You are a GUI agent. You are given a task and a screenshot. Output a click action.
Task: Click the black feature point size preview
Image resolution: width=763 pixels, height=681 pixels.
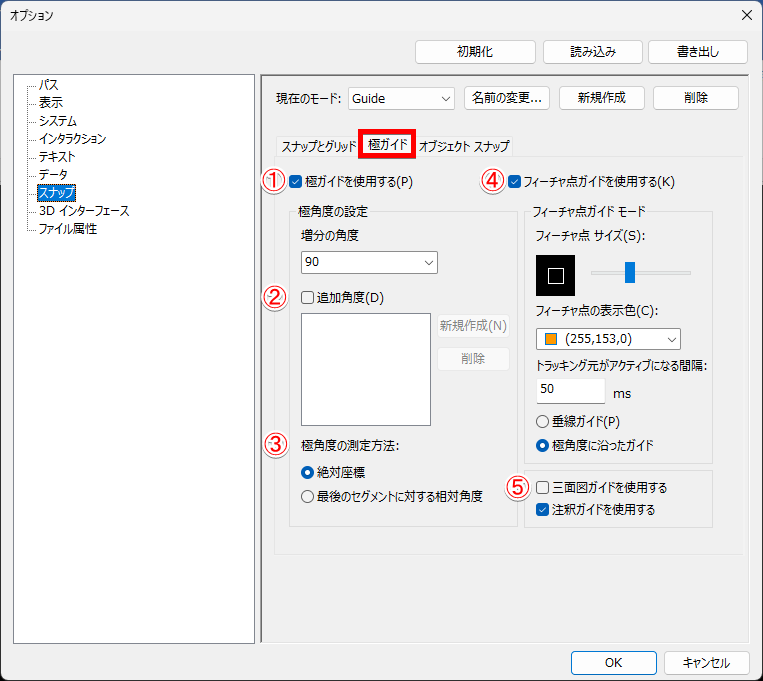pyautogui.click(x=555, y=276)
